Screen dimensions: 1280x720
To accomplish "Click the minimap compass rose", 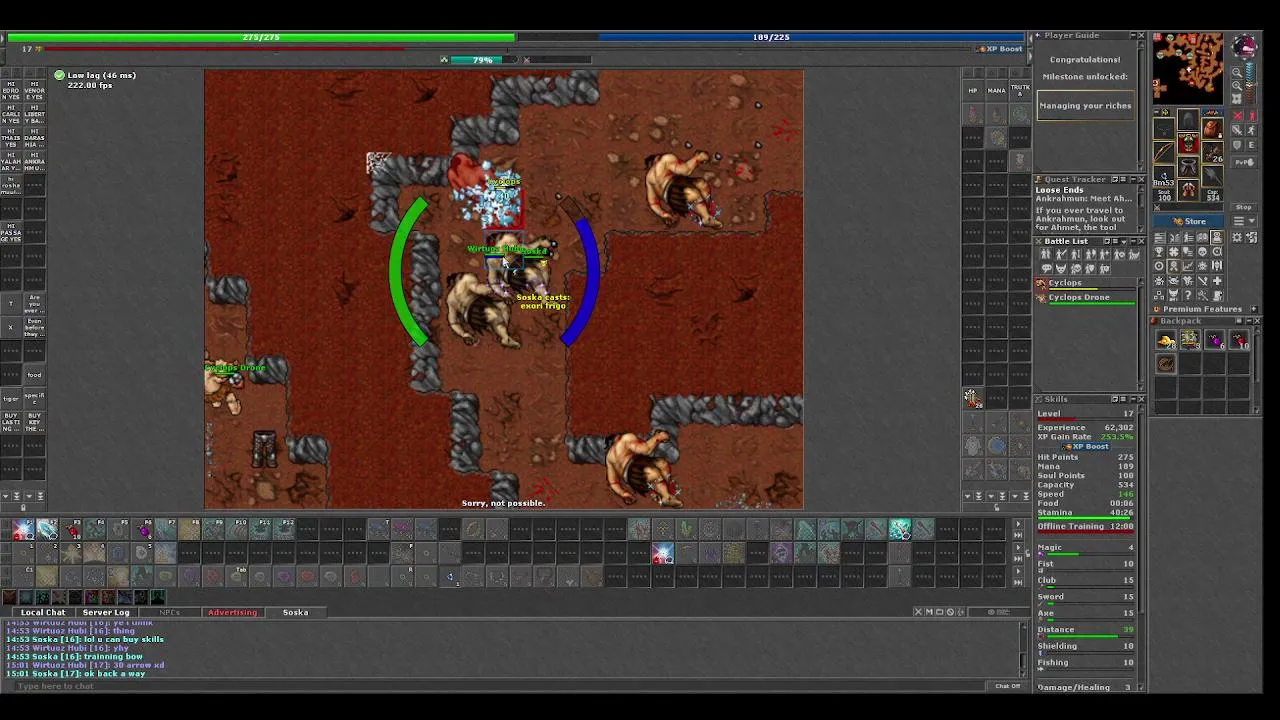I will click(x=1244, y=48).
